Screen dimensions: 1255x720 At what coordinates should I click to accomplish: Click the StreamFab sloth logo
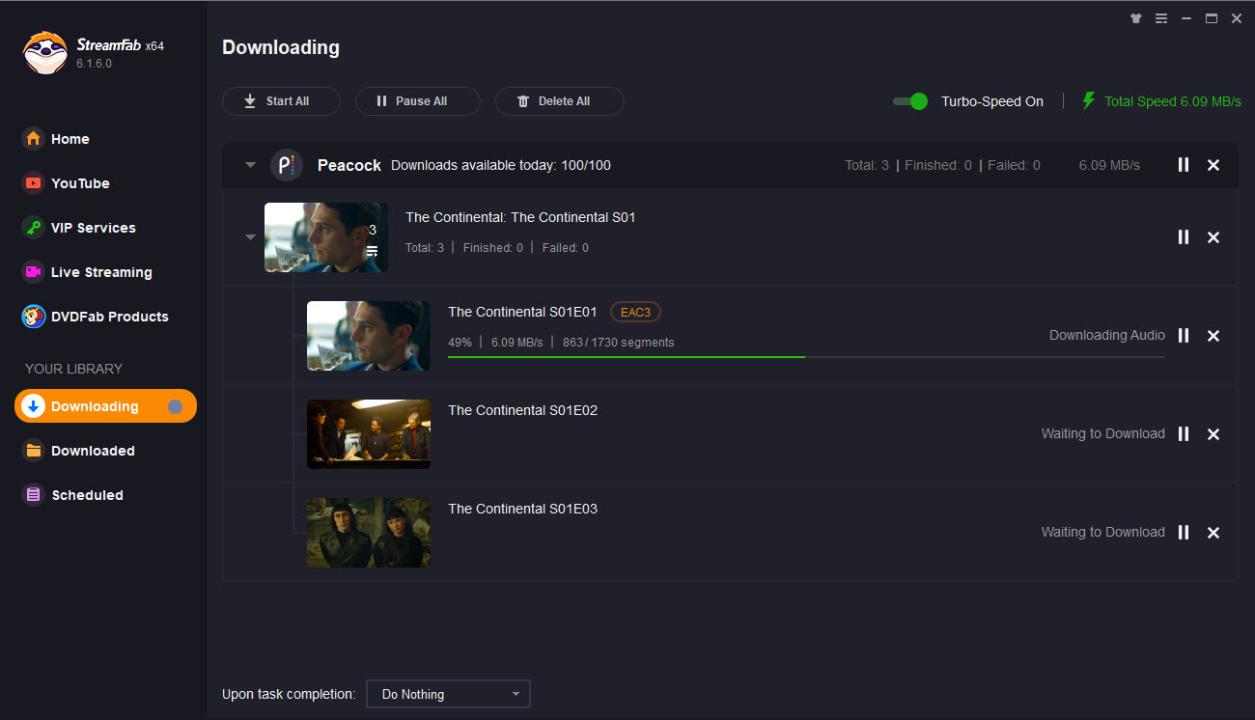(45, 53)
